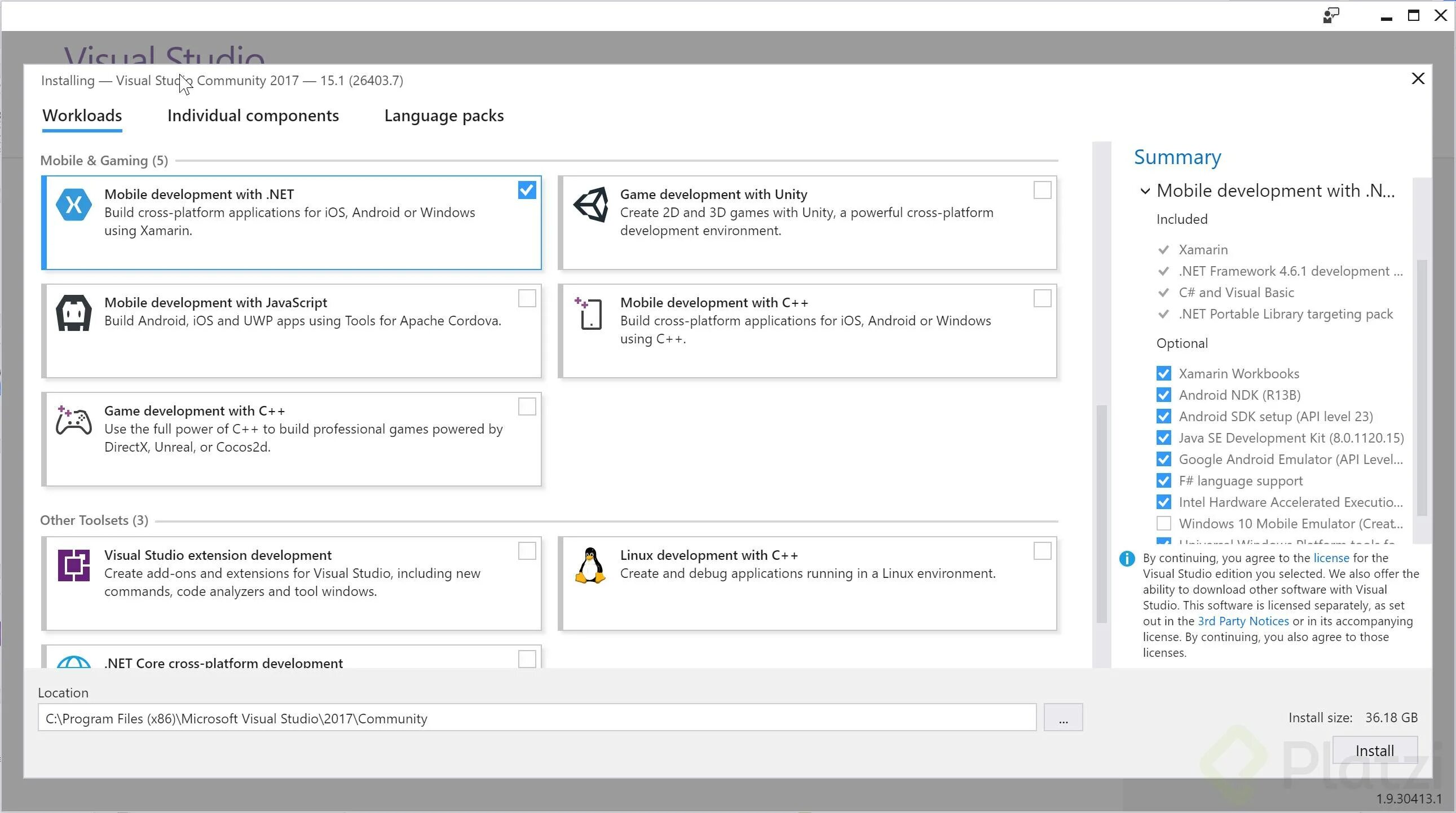Click the Visual Studio extension development icon
This screenshot has height=813, width=1456.
pos(74,565)
